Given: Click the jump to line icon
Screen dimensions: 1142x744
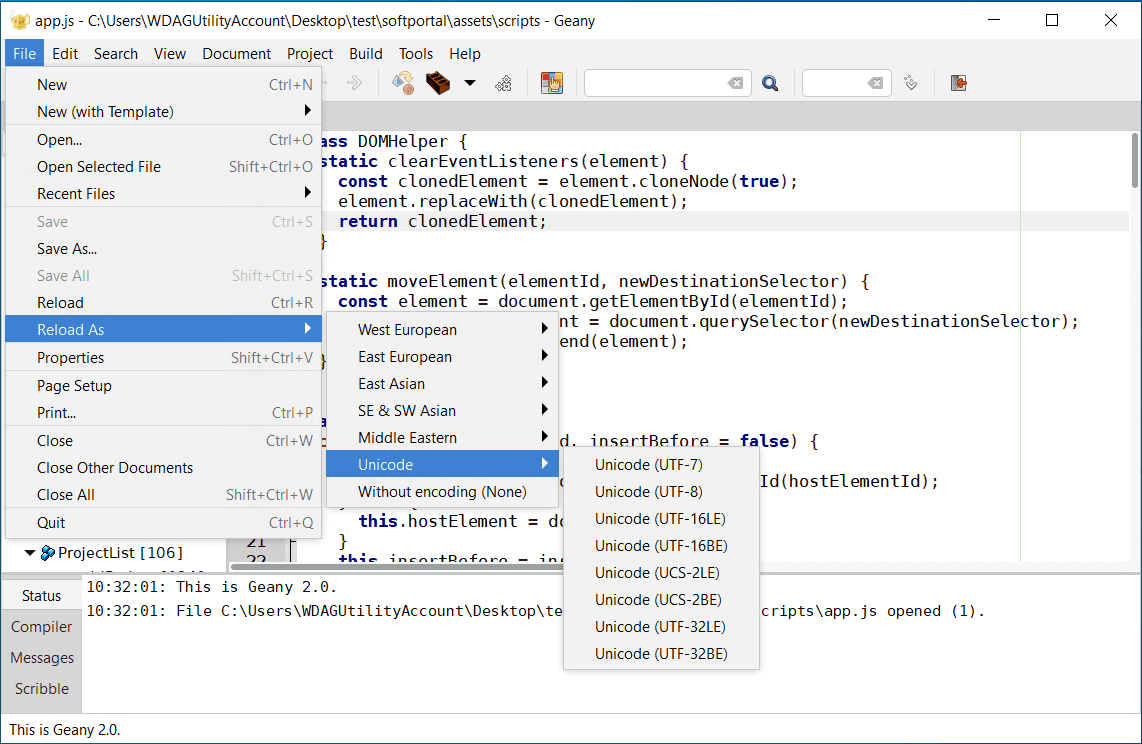Looking at the screenshot, I should click(x=910, y=83).
